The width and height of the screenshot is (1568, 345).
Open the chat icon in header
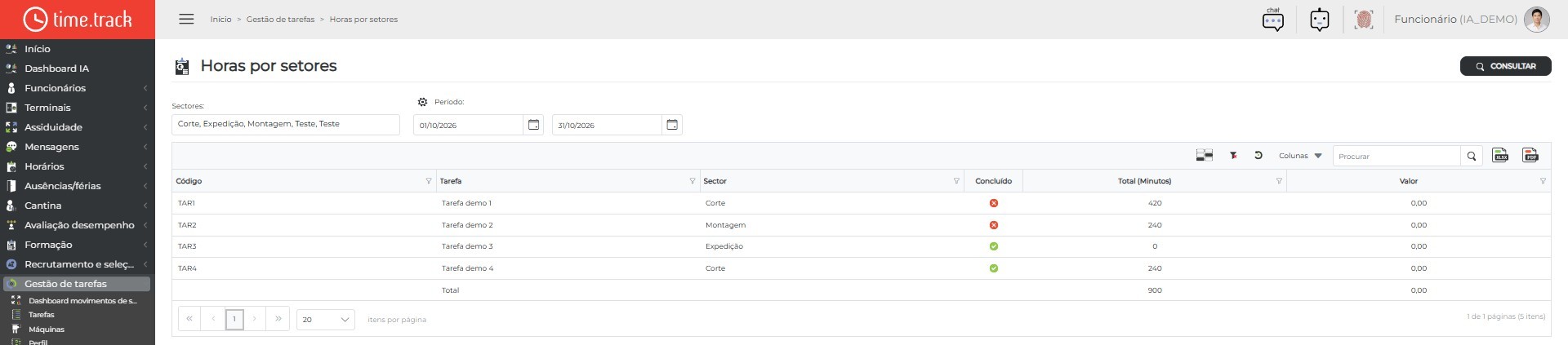pos(1272,20)
